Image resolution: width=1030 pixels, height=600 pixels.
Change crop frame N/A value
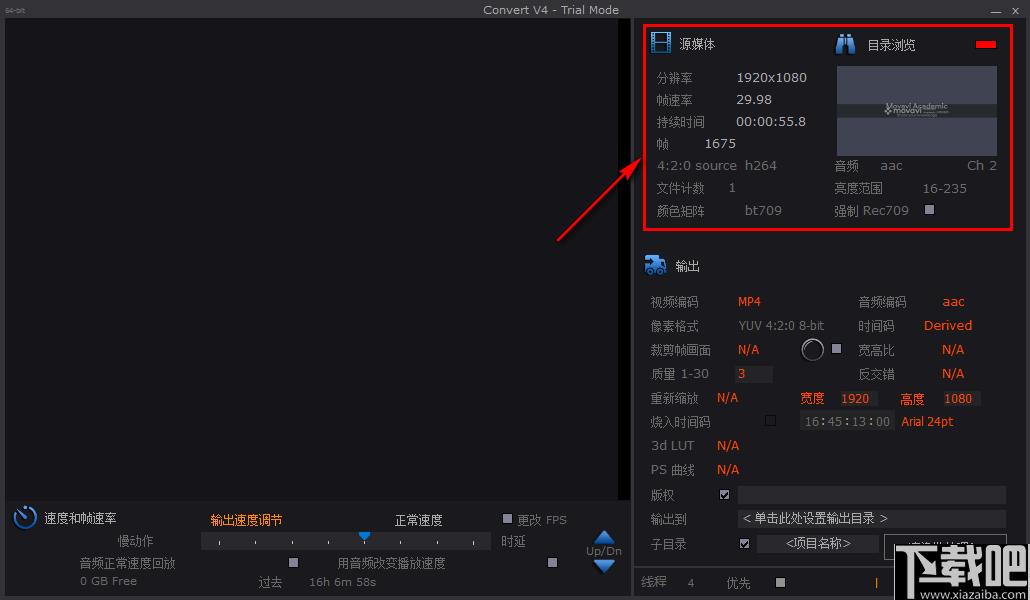click(x=748, y=350)
